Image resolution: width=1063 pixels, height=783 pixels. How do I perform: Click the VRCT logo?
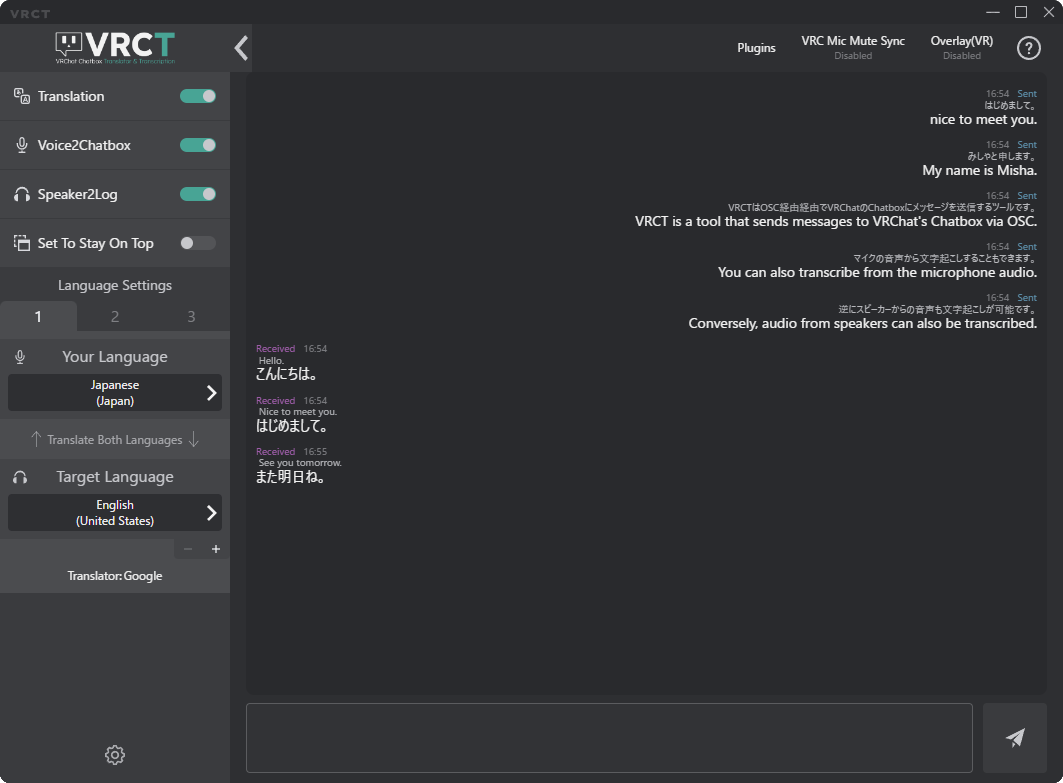(115, 47)
